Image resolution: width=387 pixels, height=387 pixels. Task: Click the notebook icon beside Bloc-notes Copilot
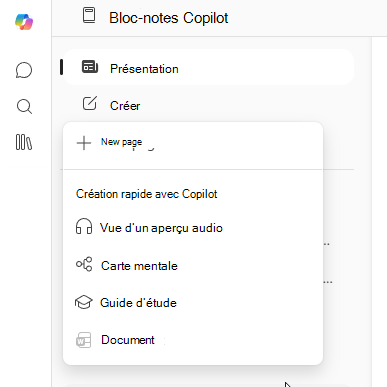[x=89, y=15]
